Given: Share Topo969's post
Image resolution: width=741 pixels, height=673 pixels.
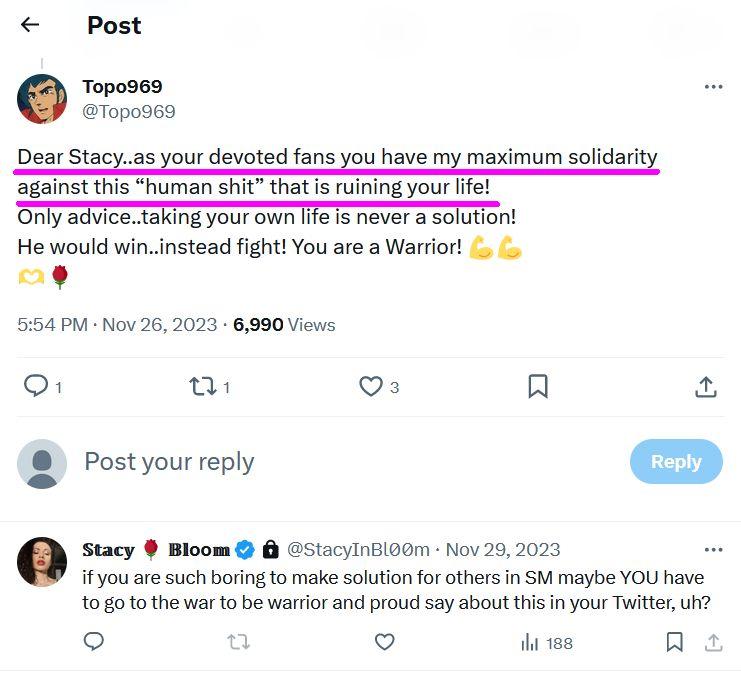Looking at the screenshot, I should 706,386.
